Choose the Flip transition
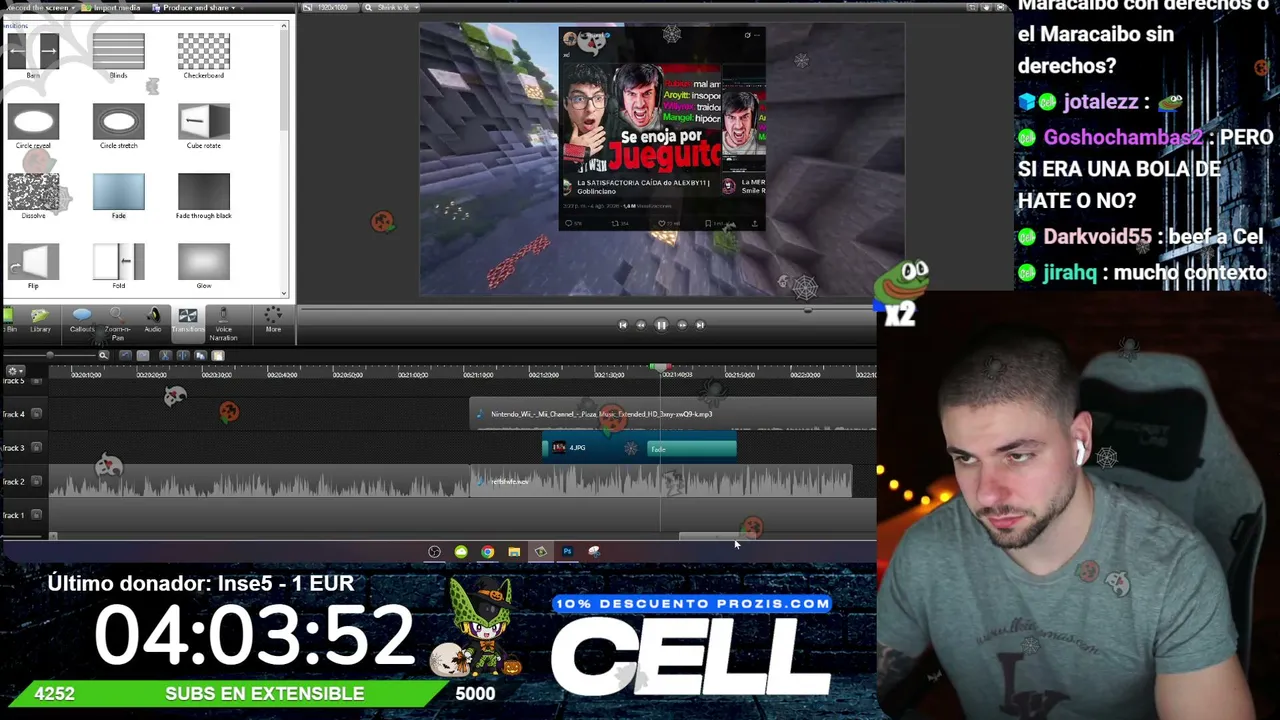The image size is (1280, 720). click(x=33, y=261)
